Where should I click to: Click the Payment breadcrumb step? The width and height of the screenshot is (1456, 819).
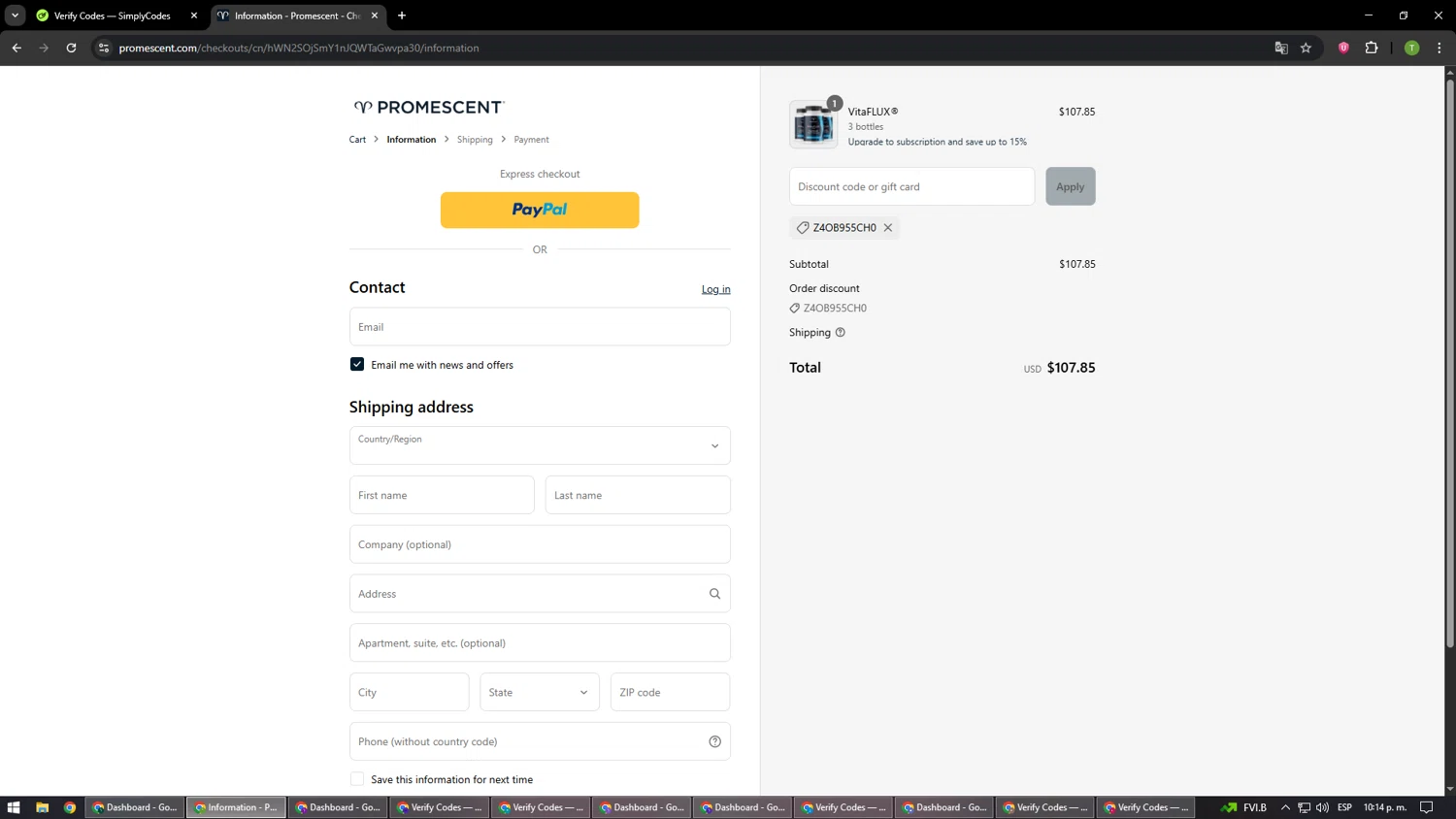(531, 140)
